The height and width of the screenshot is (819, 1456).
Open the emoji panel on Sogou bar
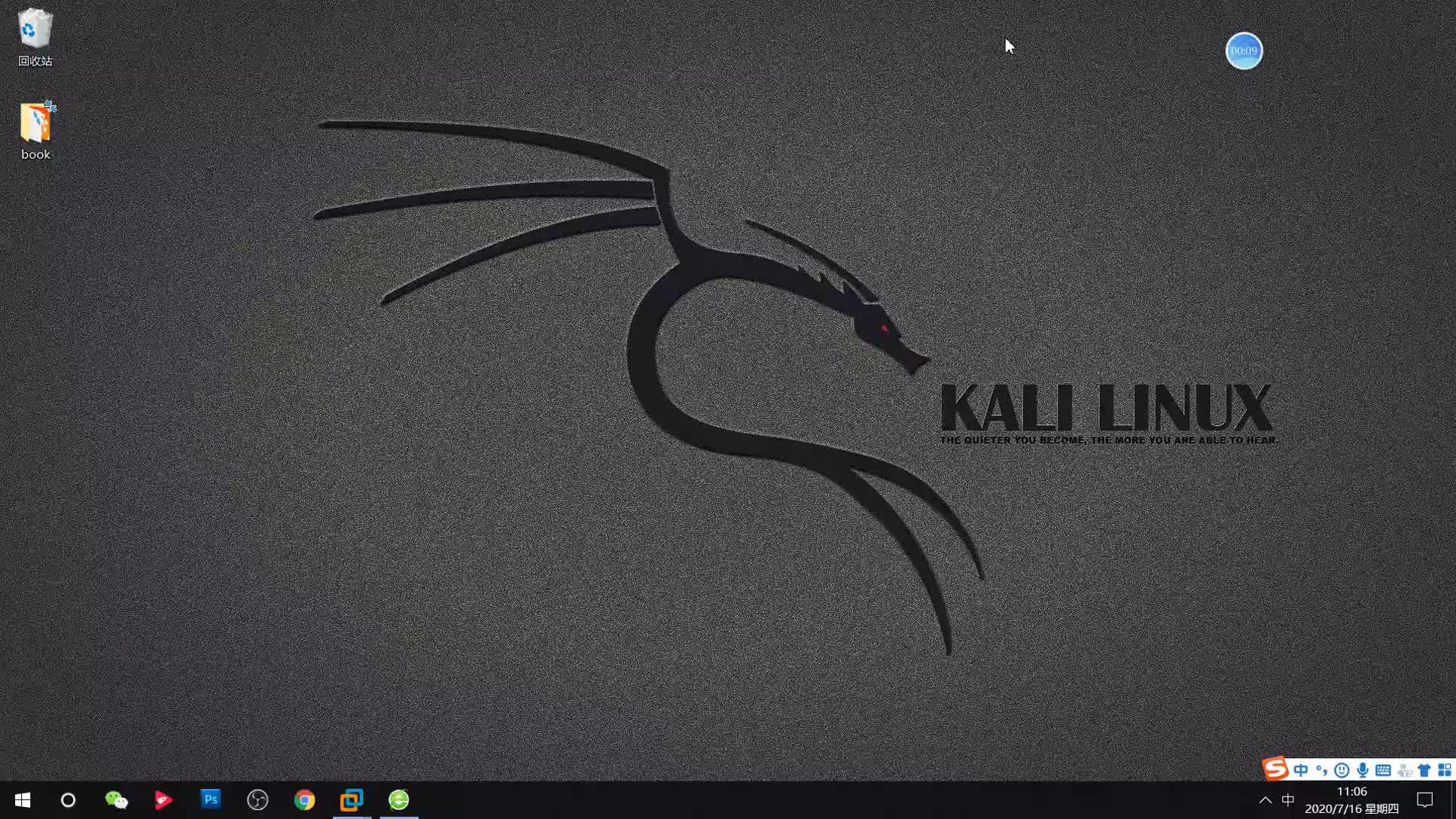1342,769
